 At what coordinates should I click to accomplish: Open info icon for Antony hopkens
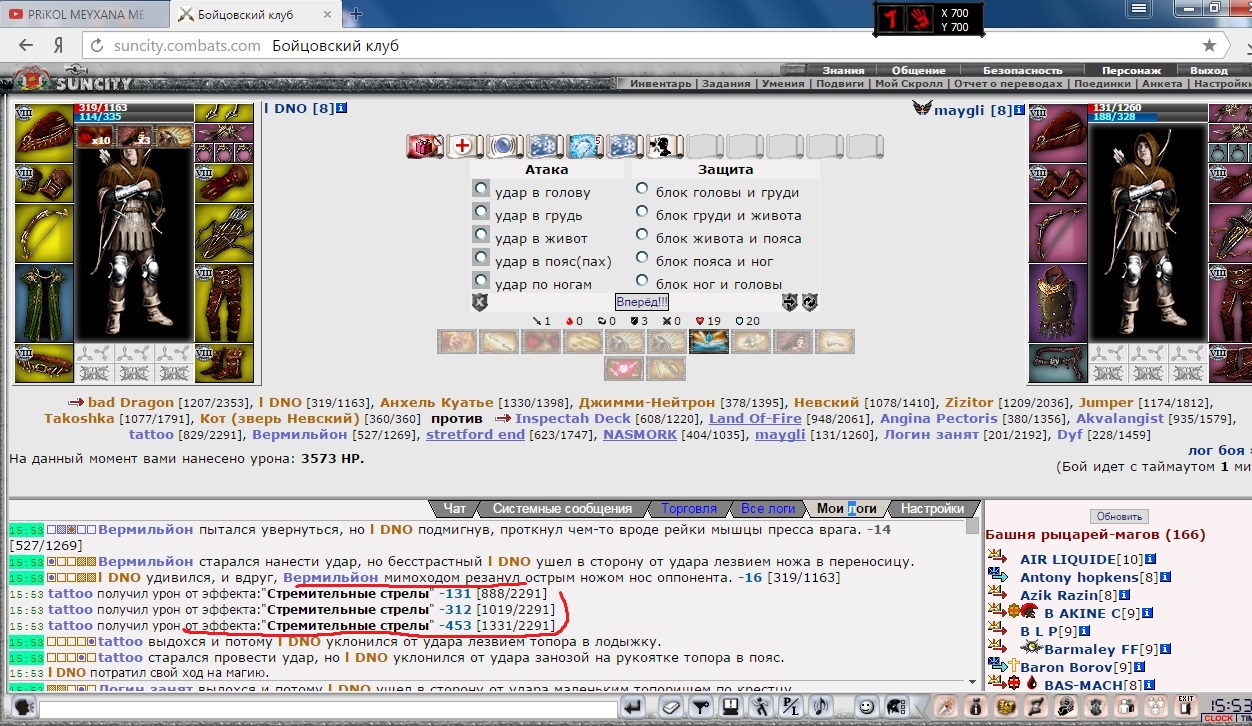(1165, 578)
